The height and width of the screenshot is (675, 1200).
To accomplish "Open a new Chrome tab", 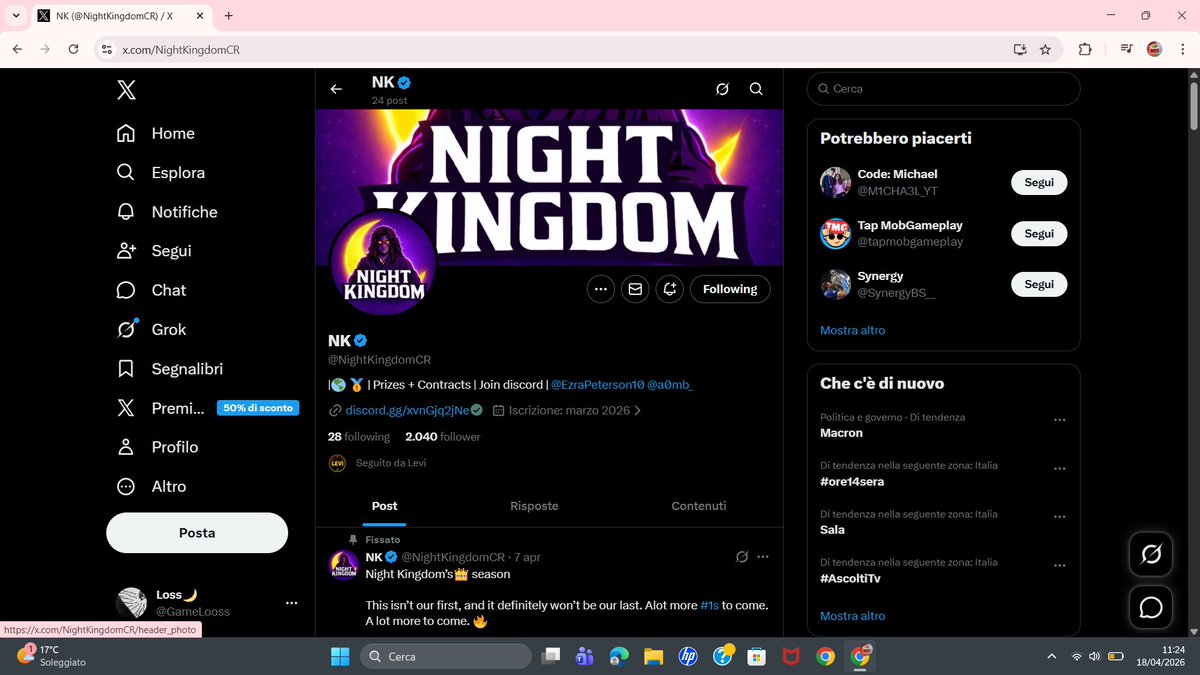I will pos(229,16).
